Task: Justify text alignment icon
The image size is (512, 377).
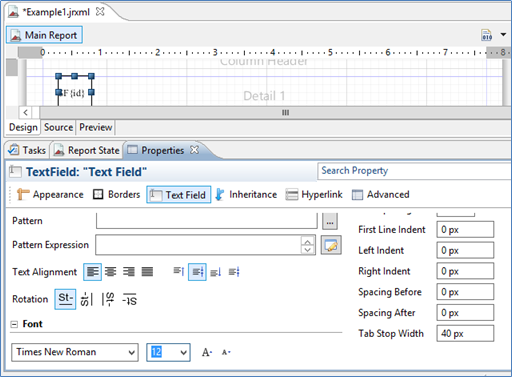Action: click(147, 272)
